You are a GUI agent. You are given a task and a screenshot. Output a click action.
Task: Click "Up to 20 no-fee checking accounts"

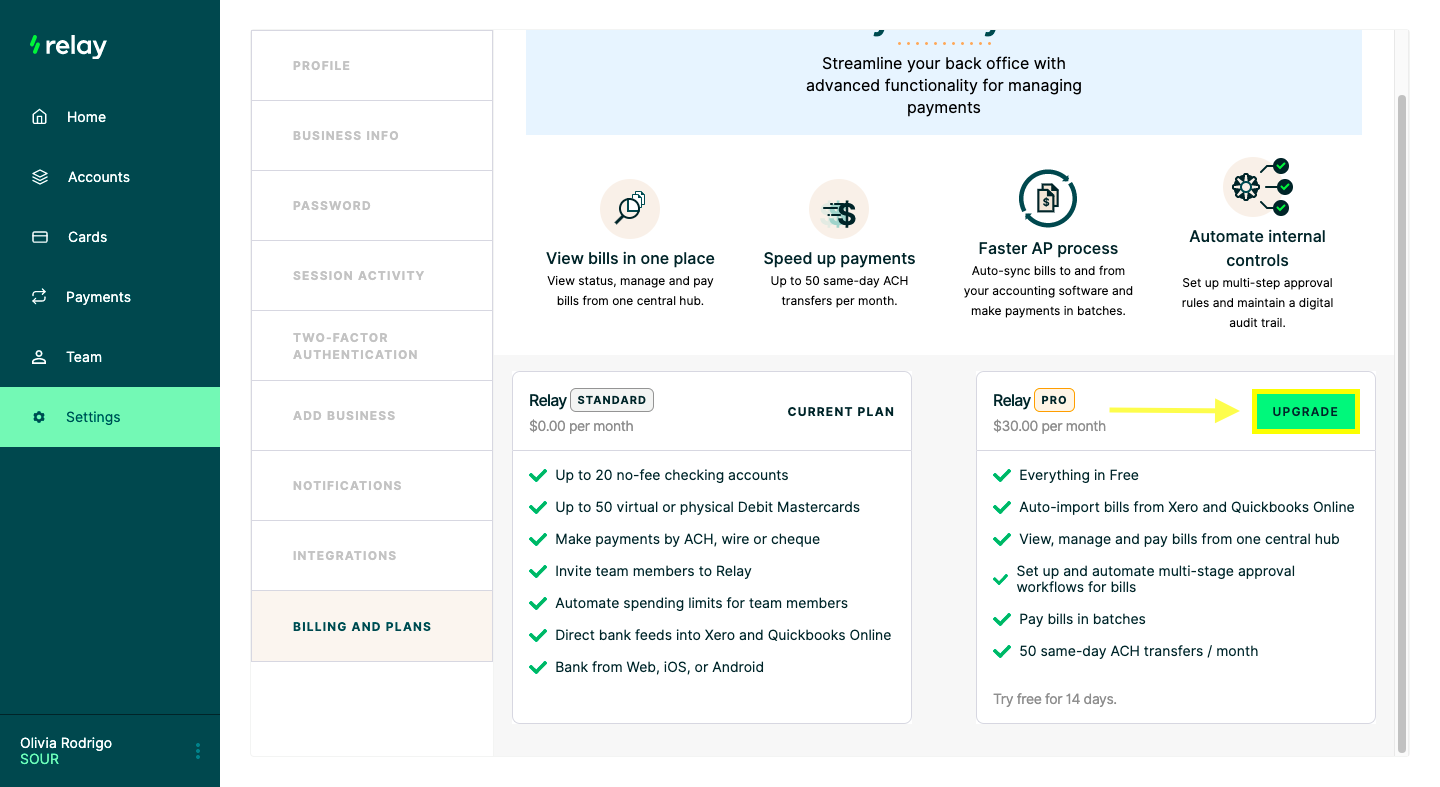point(672,475)
